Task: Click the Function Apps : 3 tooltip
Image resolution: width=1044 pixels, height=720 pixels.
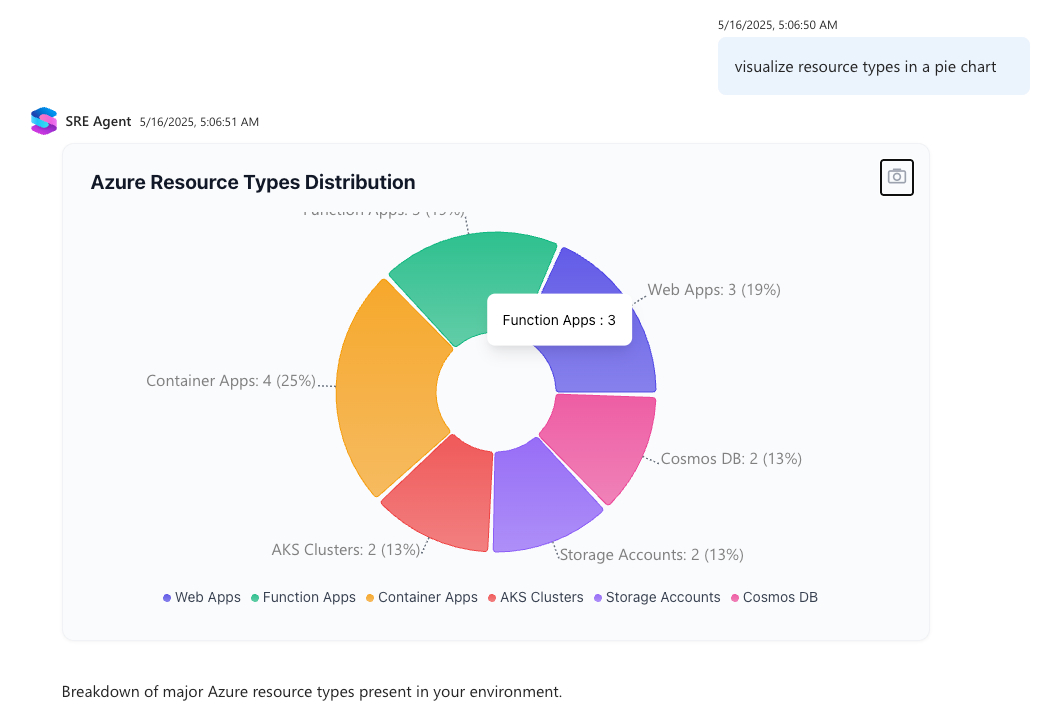Action: [x=559, y=320]
